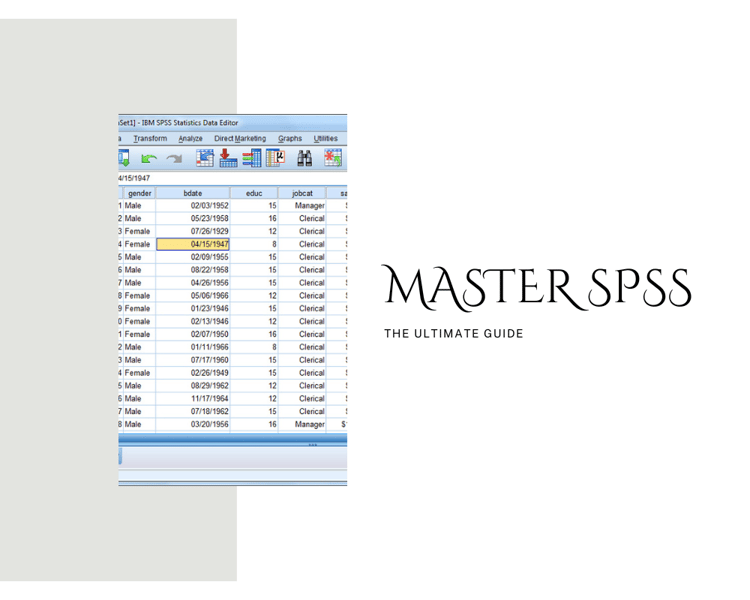The height and width of the screenshot is (600, 750).
Task: Click bdate cell 08/29/1962
Action: tap(193, 386)
